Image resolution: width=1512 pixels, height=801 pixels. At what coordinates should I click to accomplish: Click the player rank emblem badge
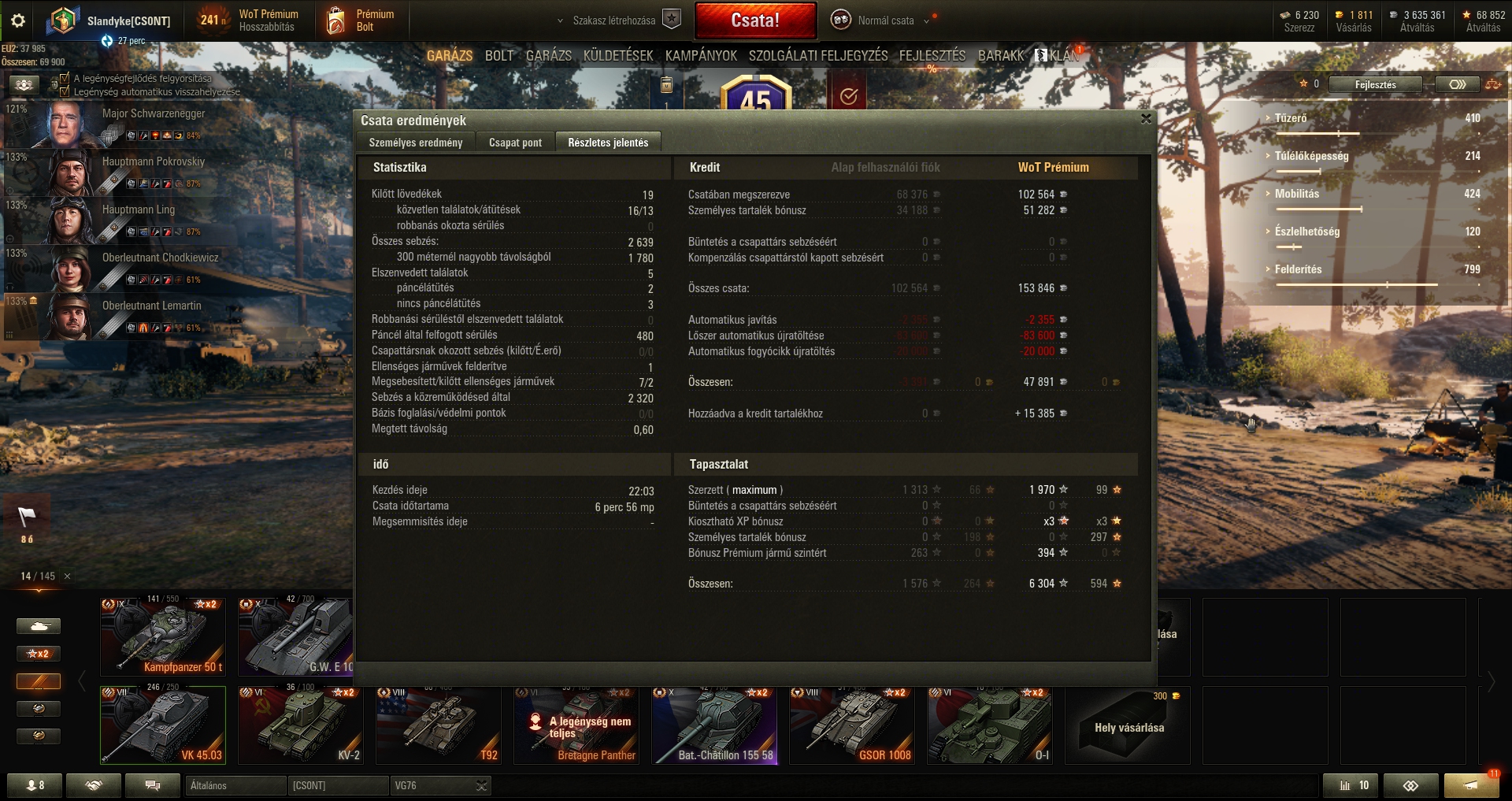(x=62, y=20)
